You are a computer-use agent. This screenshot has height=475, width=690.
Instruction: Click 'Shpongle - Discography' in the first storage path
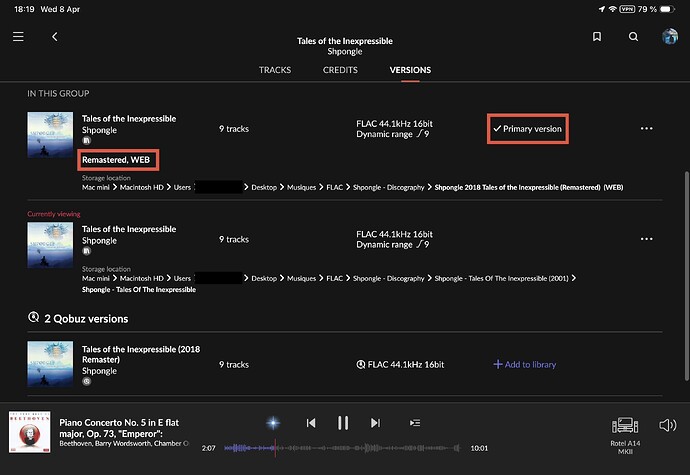click(389, 188)
